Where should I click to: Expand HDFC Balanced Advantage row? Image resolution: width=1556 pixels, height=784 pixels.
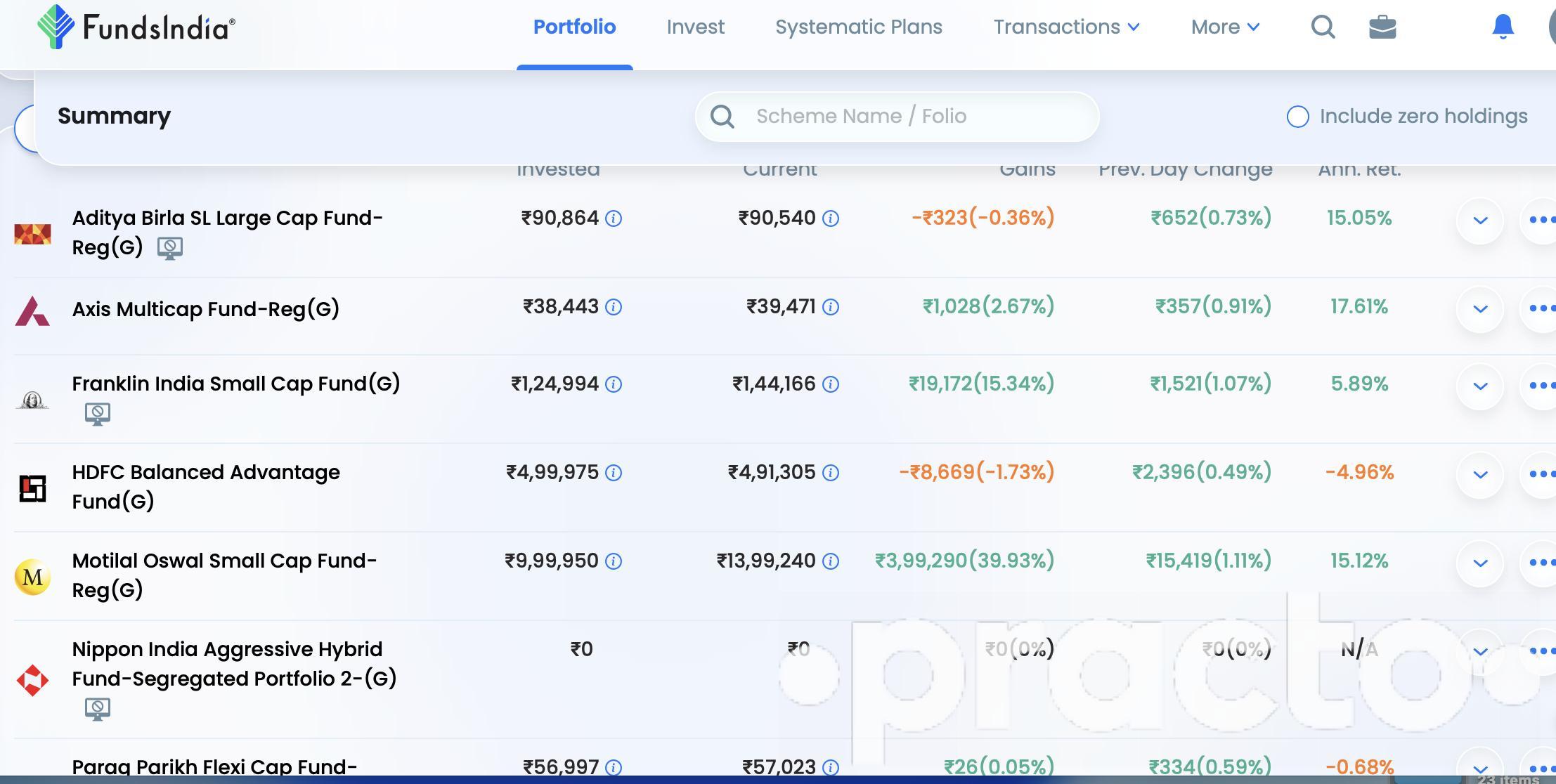tap(1480, 474)
